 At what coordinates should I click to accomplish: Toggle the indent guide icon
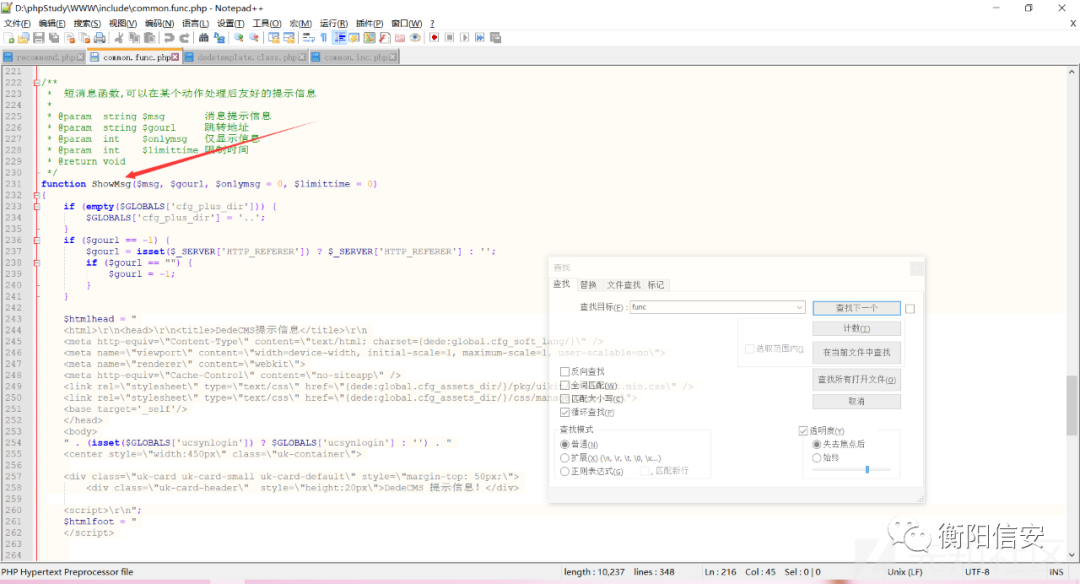(340, 38)
